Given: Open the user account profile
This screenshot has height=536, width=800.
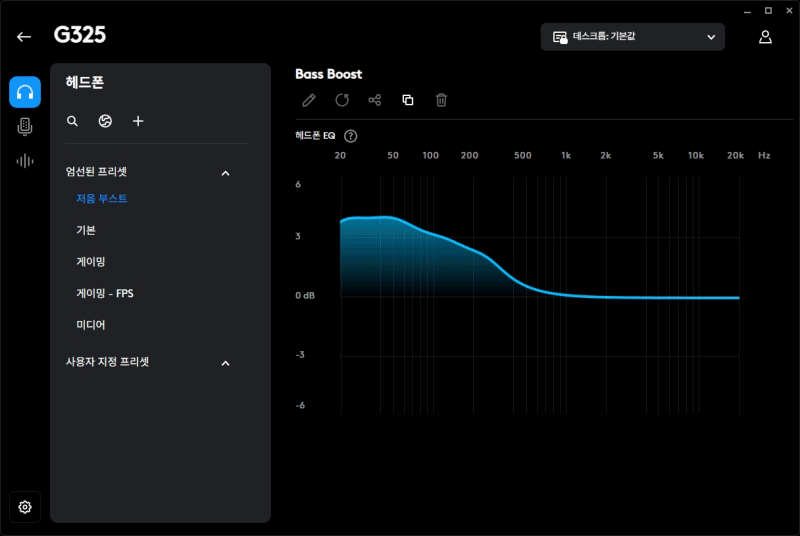Looking at the screenshot, I should [765, 37].
